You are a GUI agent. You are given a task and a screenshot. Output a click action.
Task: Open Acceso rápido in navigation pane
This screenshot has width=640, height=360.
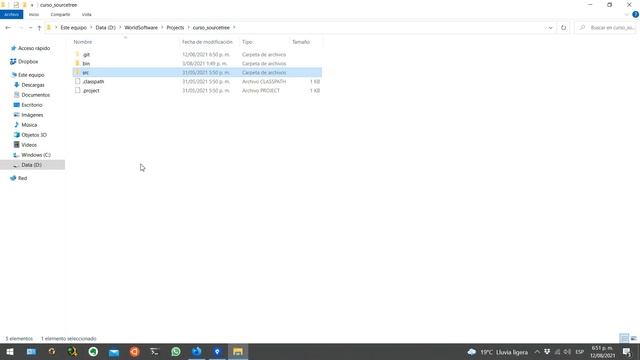(x=34, y=48)
